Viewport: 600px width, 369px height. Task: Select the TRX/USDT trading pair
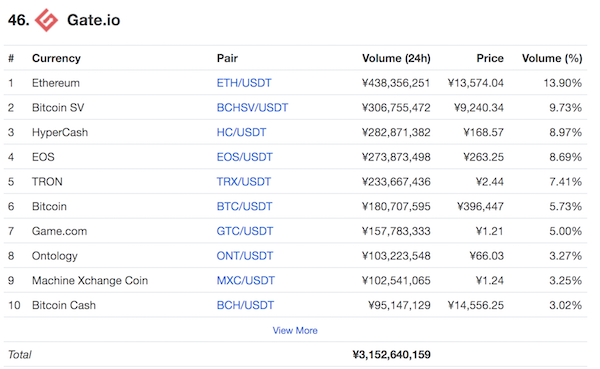pyautogui.click(x=244, y=181)
